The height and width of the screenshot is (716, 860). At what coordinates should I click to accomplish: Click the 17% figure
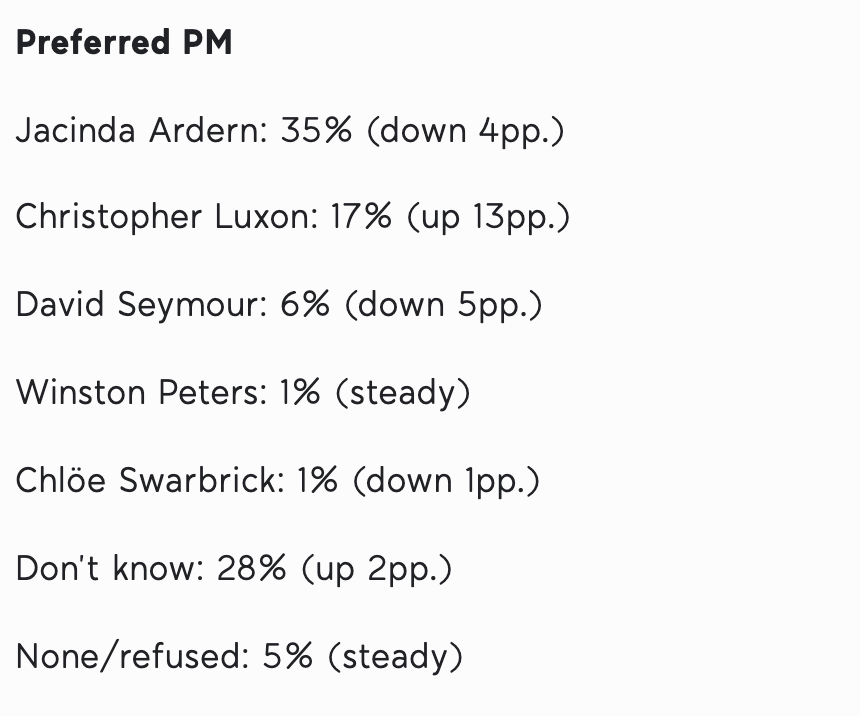(x=361, y=217)
